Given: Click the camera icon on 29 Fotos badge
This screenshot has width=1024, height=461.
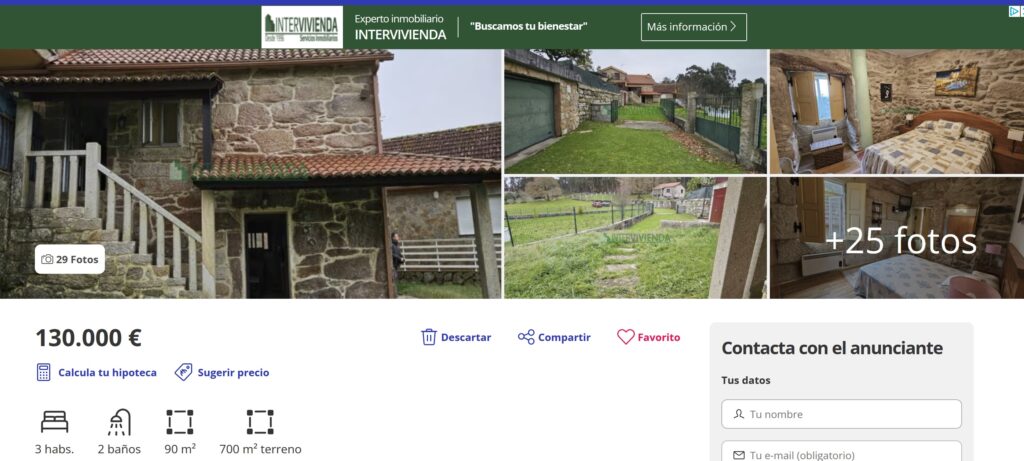Looking at the screenshot, I should click(47, 259).
